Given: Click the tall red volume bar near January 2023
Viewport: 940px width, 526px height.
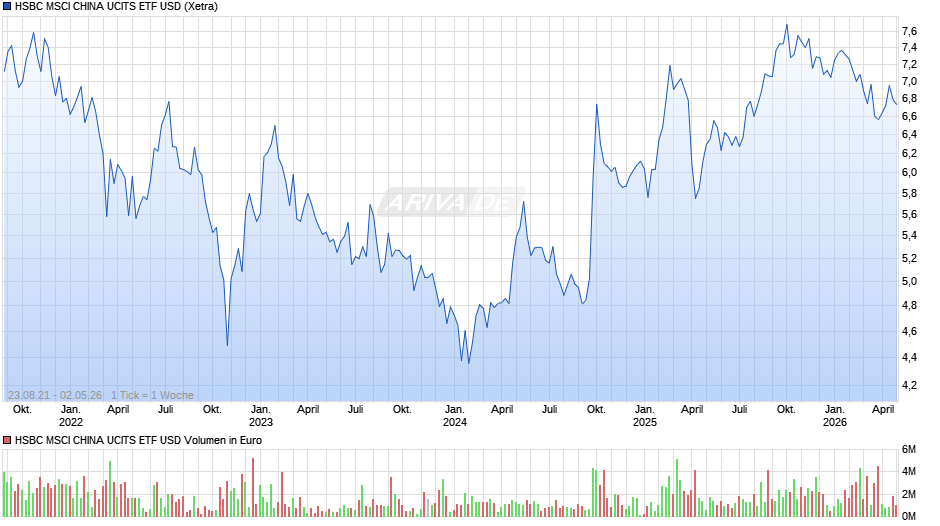Looking at the screenshot, I should click(x=253, y=488).
